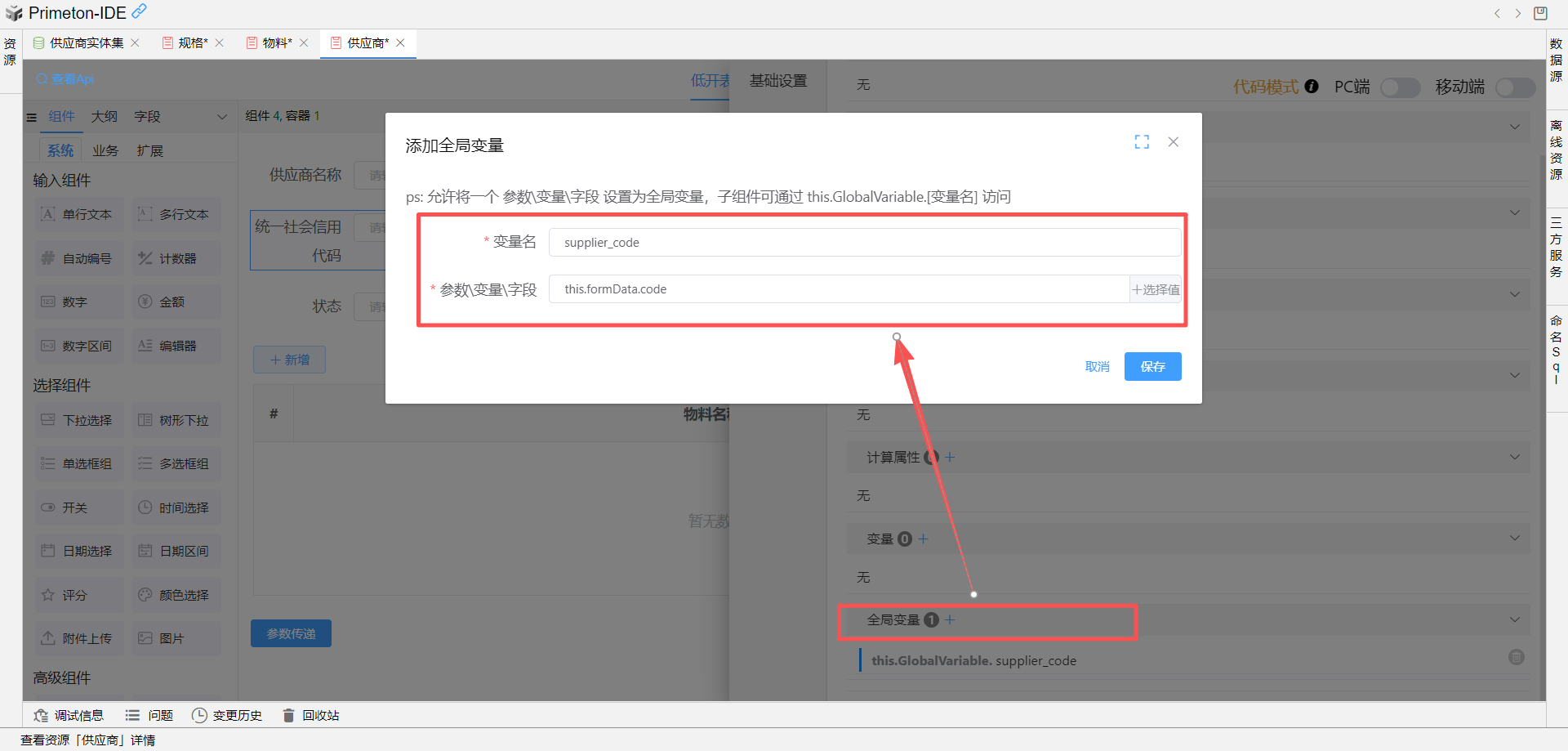Viewport: 1568px width, 751px height.
Task: Click the delete icon for supplier_code global variable
Action: point(1516,658)
